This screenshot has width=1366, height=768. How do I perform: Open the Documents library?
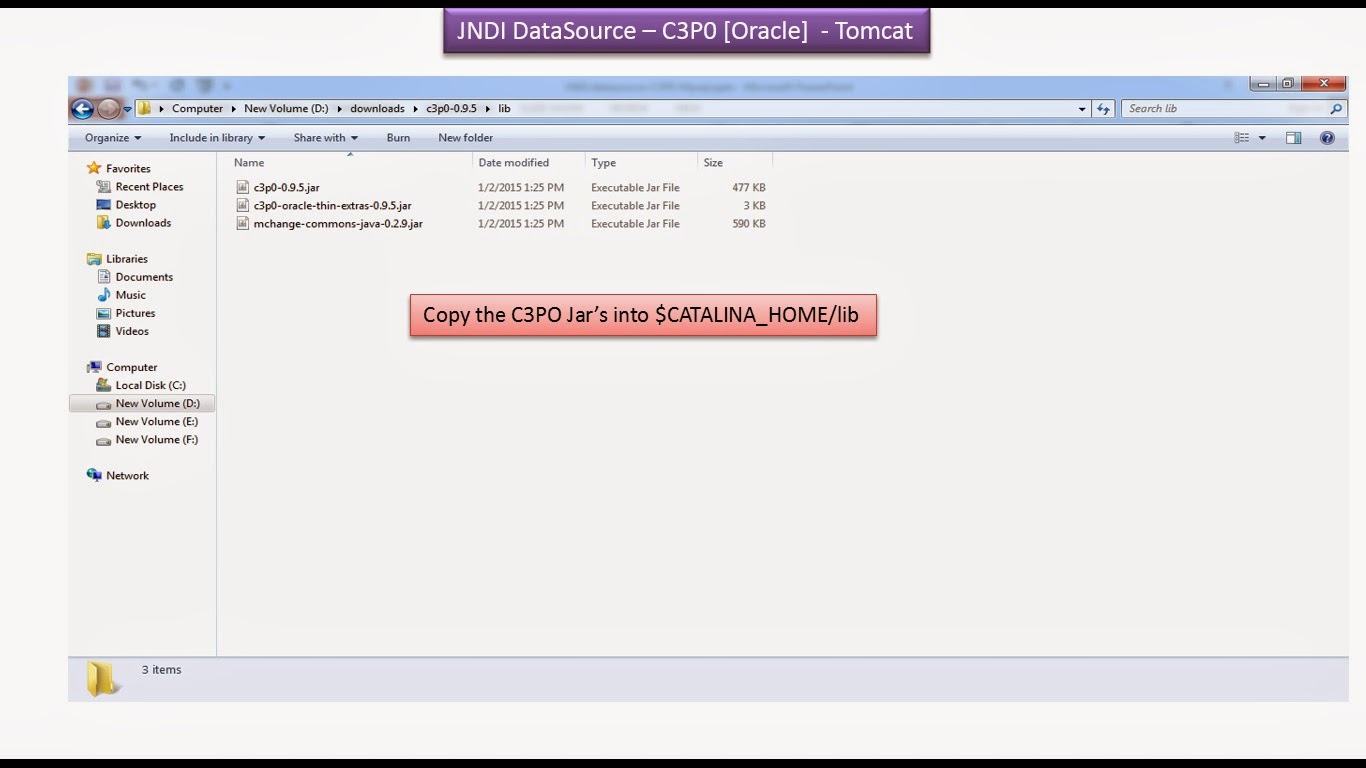coord(144,277)
